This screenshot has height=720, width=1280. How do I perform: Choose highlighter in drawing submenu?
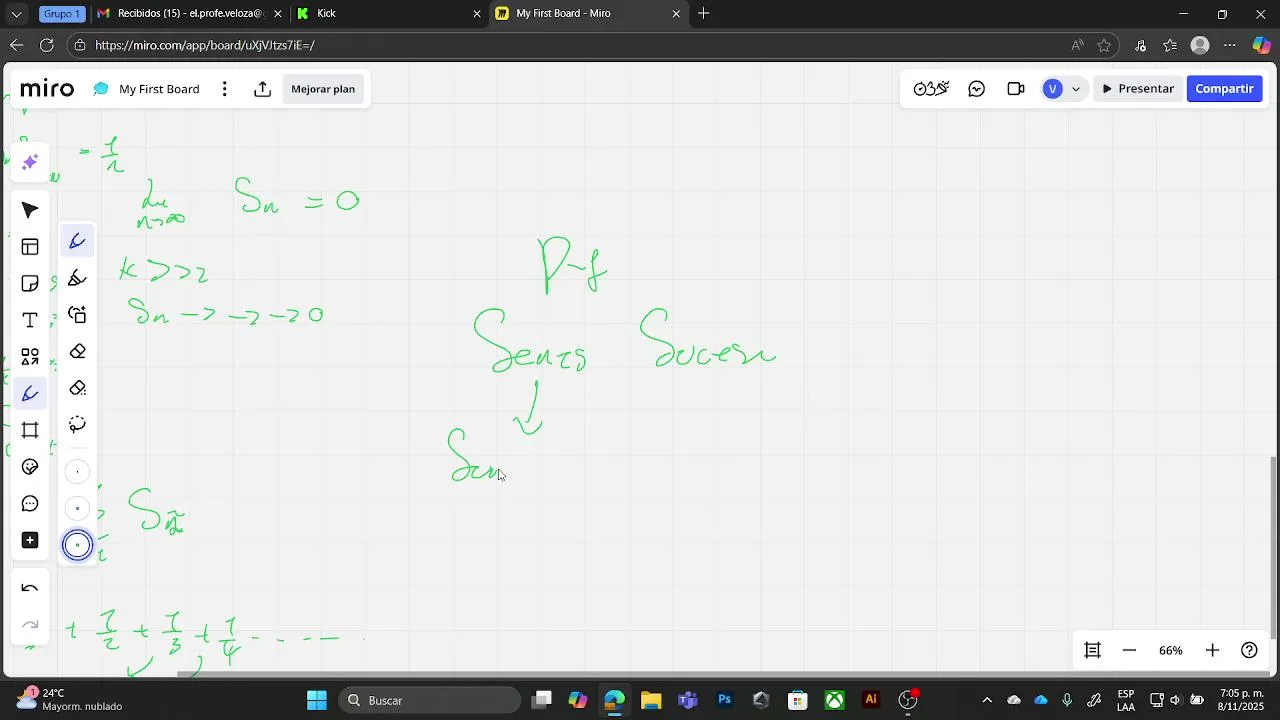pos(77,278)
